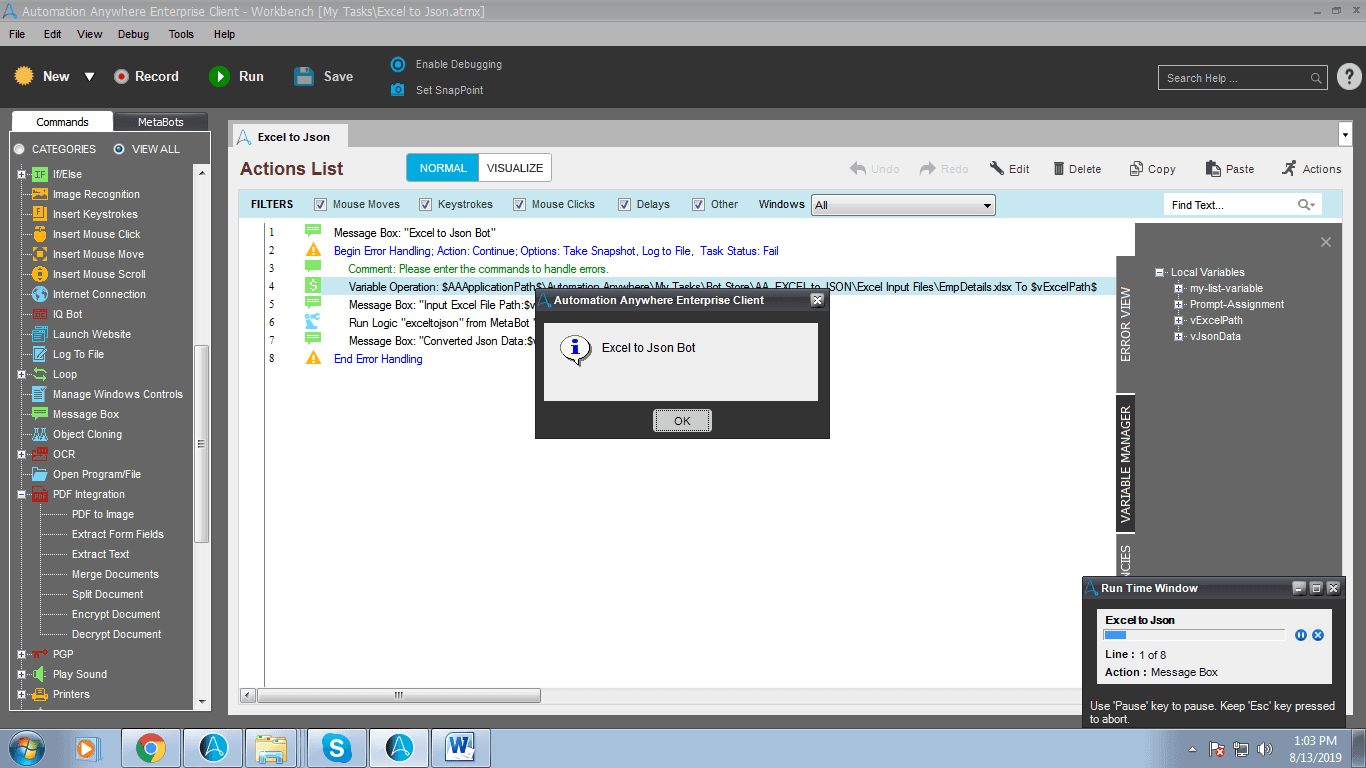Expand the PGP command group
Screen dimensions: 1366x768
point(22,654)
